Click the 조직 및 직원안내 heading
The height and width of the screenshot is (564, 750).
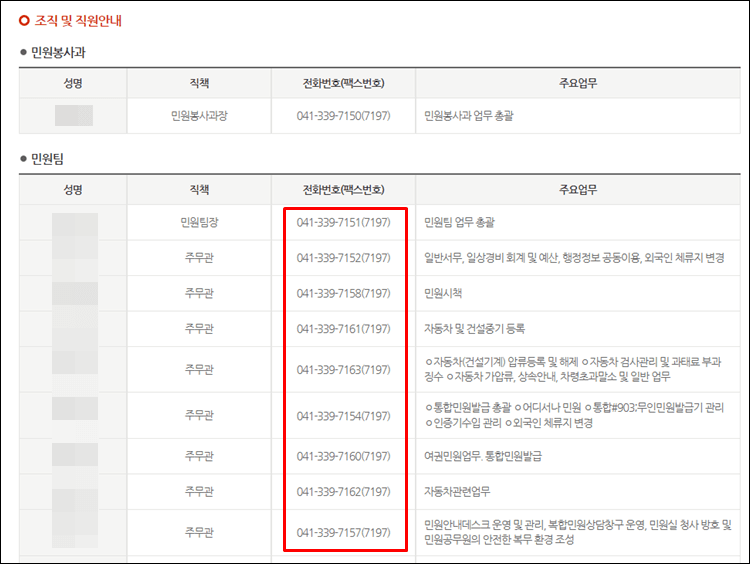78,21
